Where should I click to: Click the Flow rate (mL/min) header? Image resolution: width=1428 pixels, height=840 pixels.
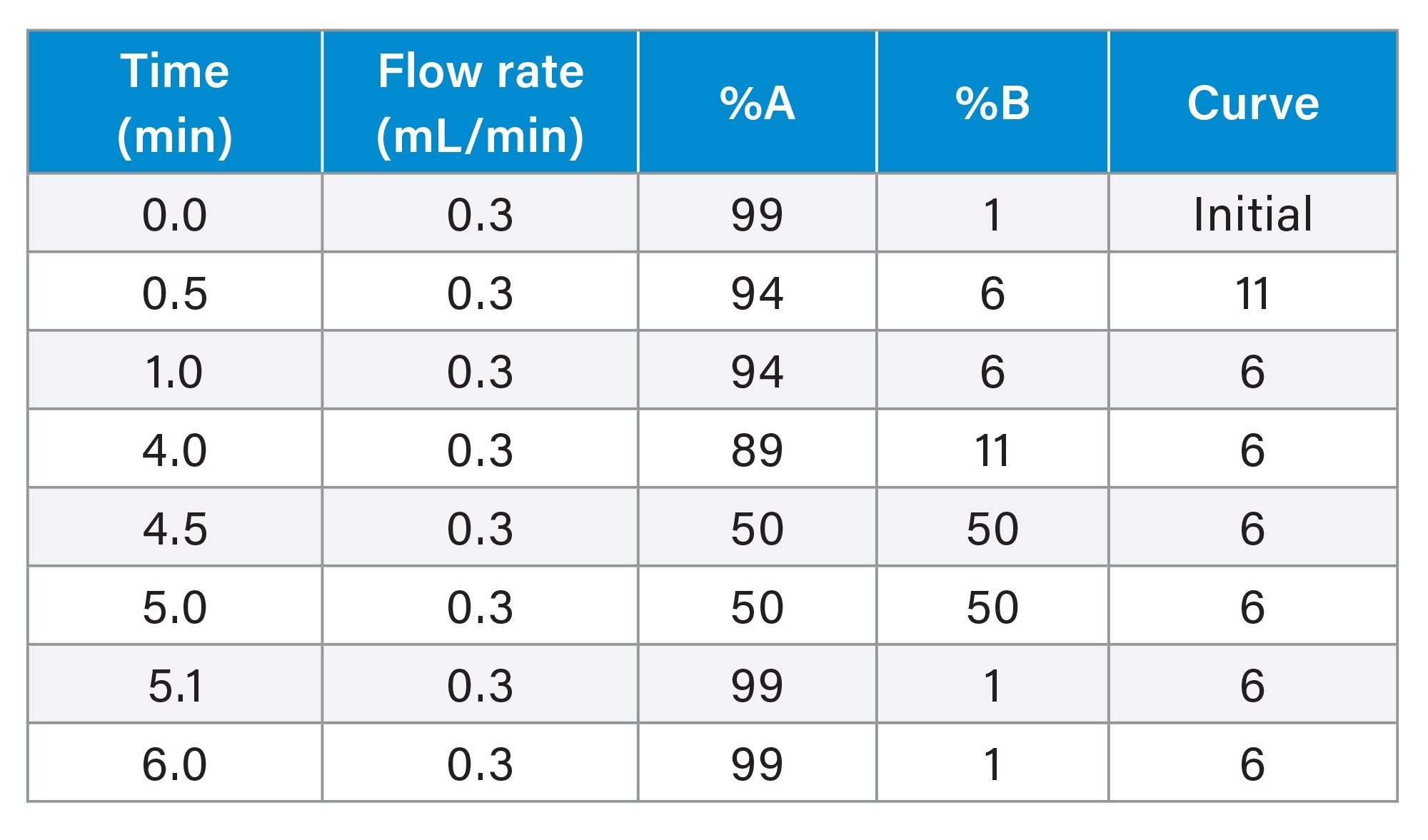(x=480, y=103)
